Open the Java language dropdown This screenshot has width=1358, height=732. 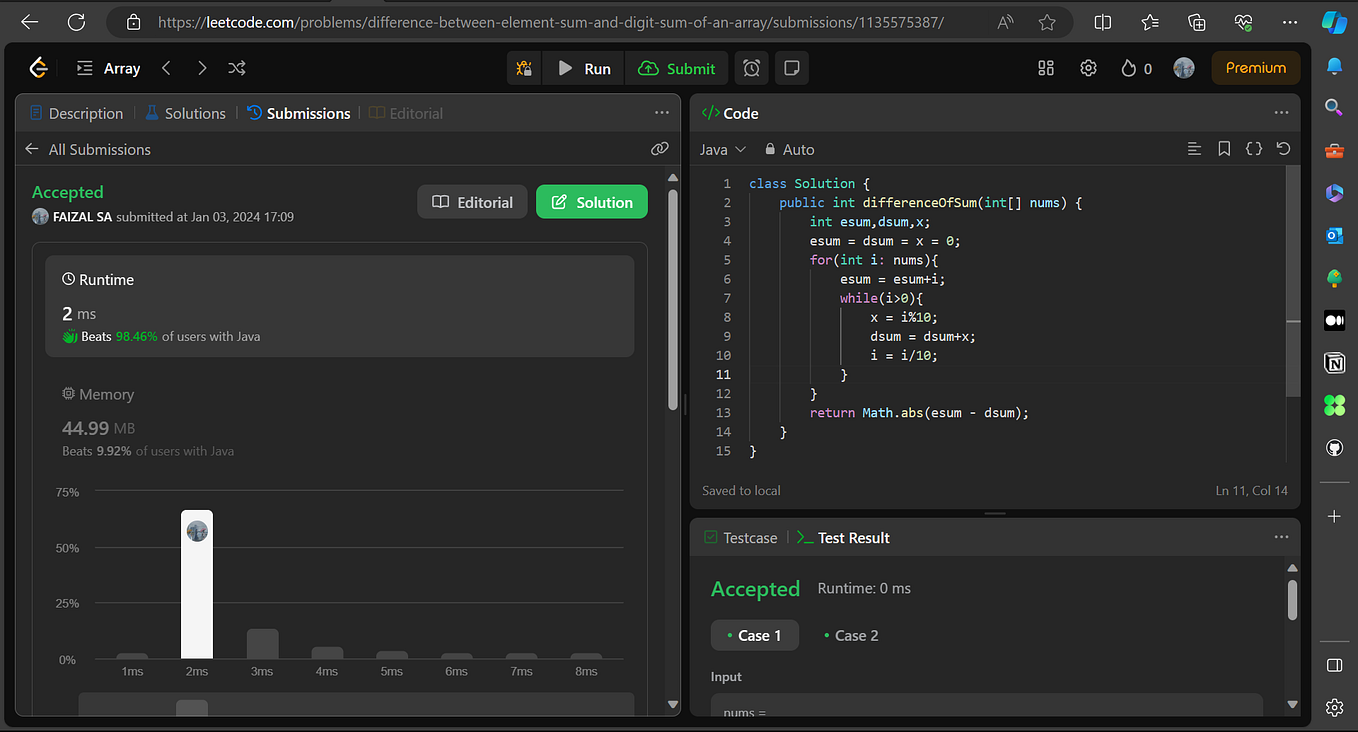click(722, 148)
